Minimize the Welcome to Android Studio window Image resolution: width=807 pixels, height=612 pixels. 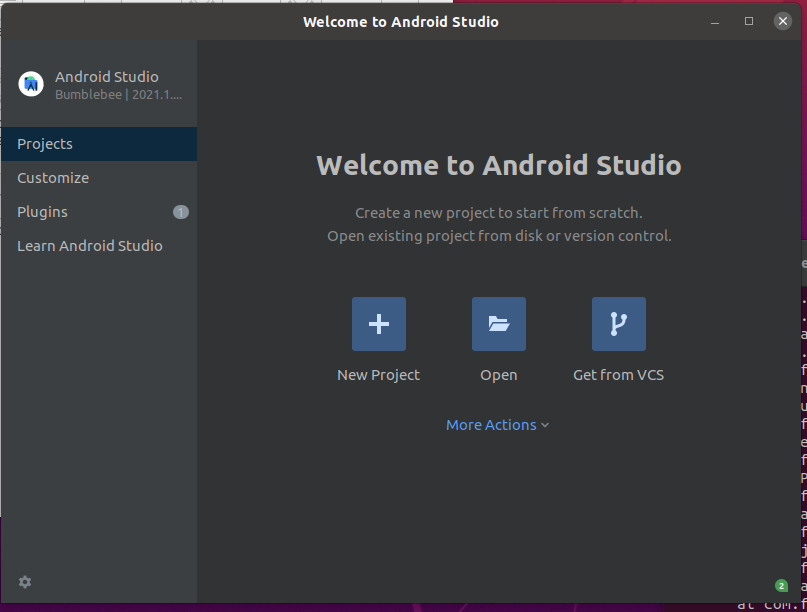[x=715, y=22]
